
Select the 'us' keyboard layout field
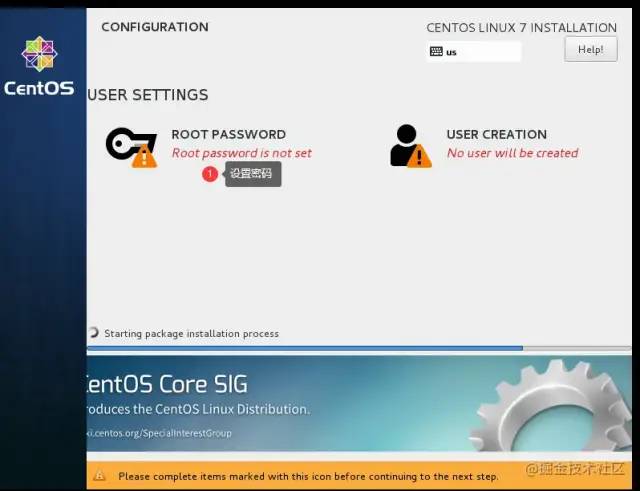[473, 52]
